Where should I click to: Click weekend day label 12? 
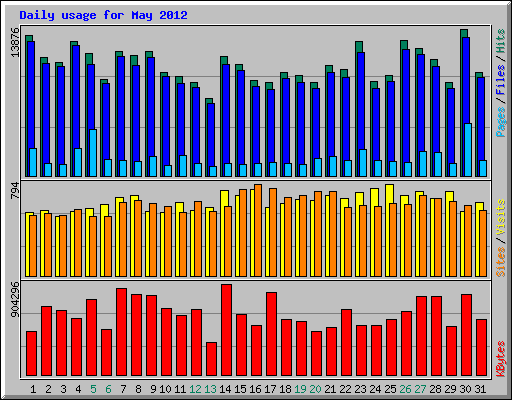195,389
